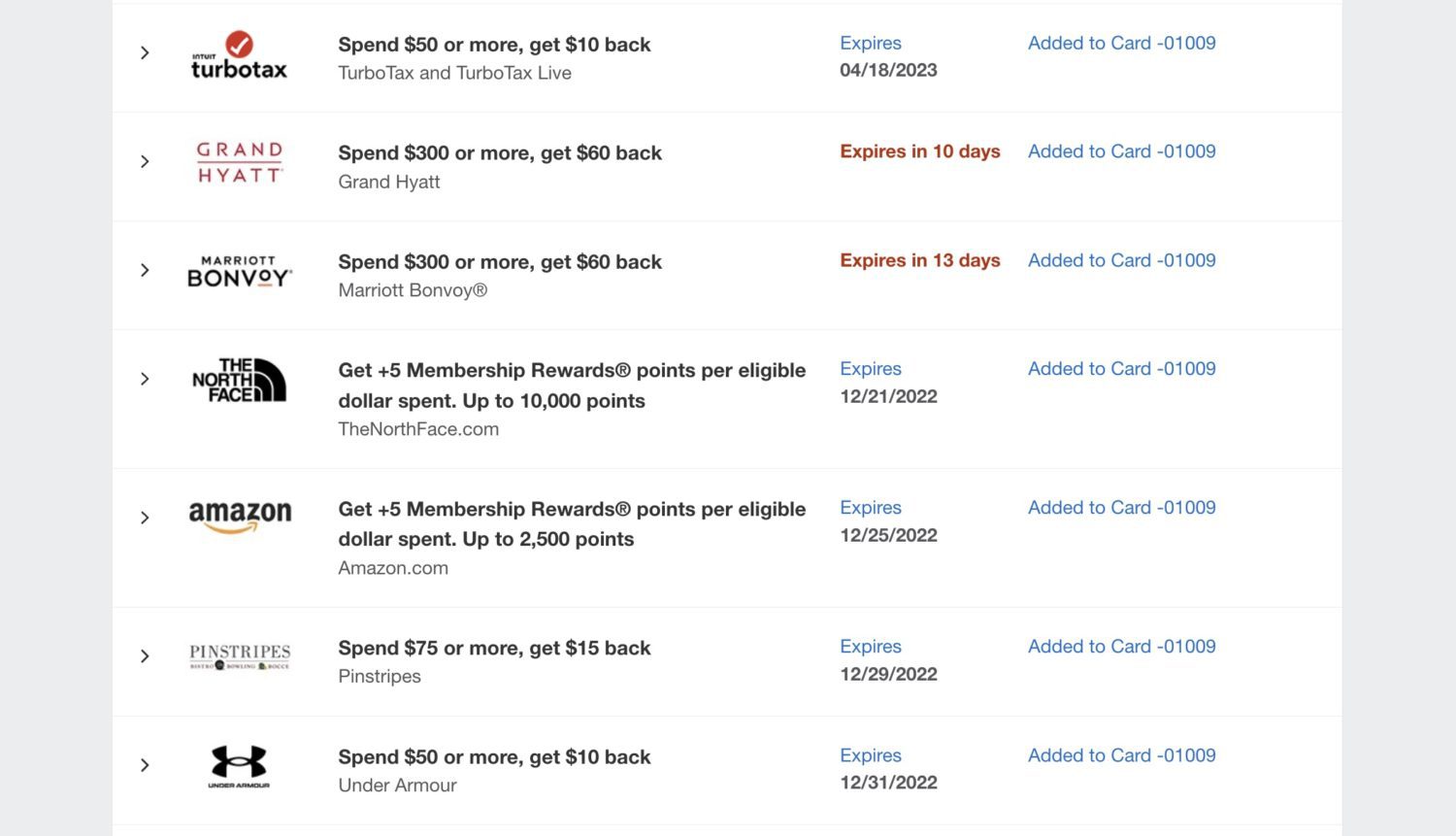Open the Expires link for Amazon offer
Image resolution: width=1456 pixels, height=836 pixels.
[x=871, y=507]
